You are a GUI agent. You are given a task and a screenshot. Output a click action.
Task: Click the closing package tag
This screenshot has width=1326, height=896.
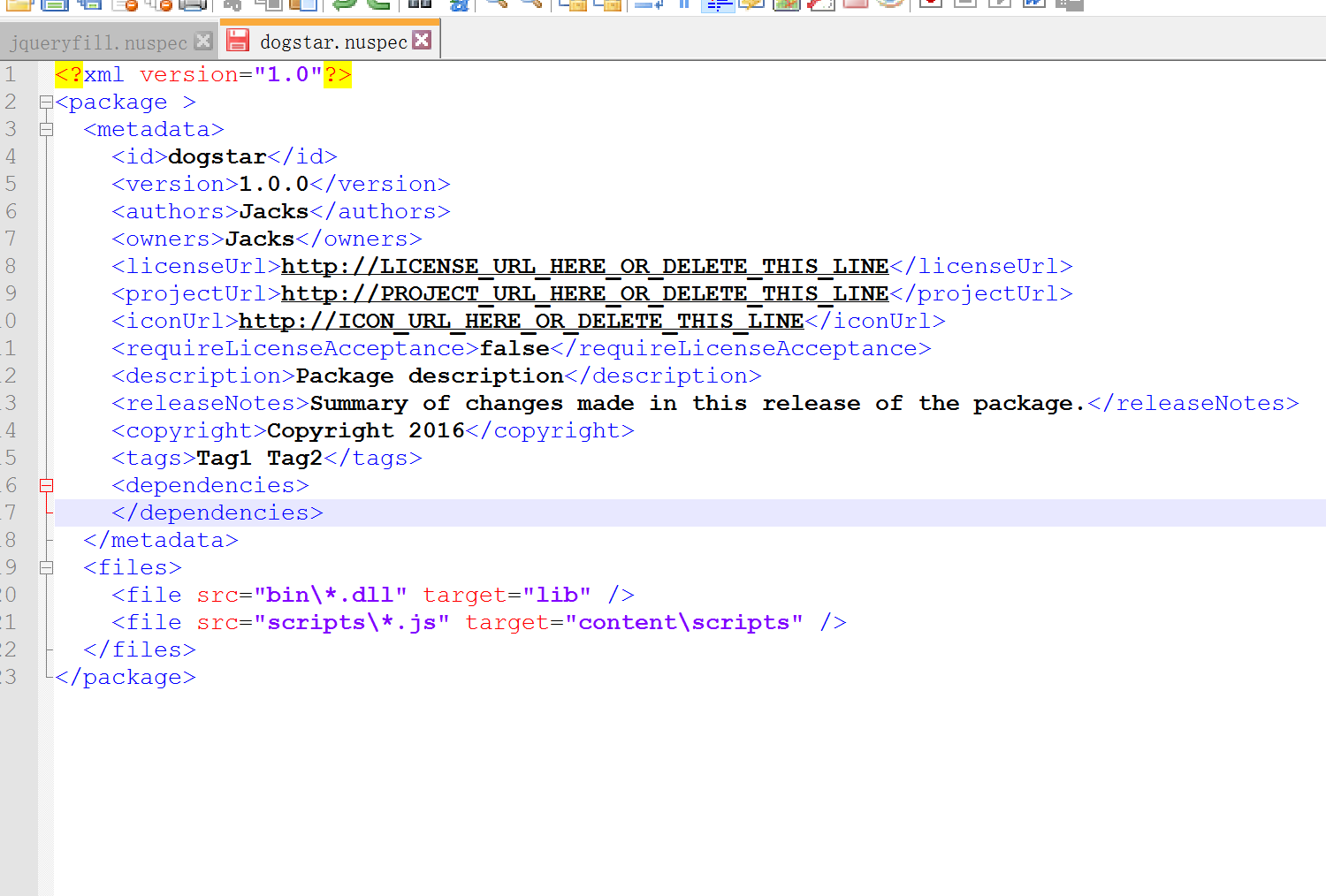(x=126, y=678)
